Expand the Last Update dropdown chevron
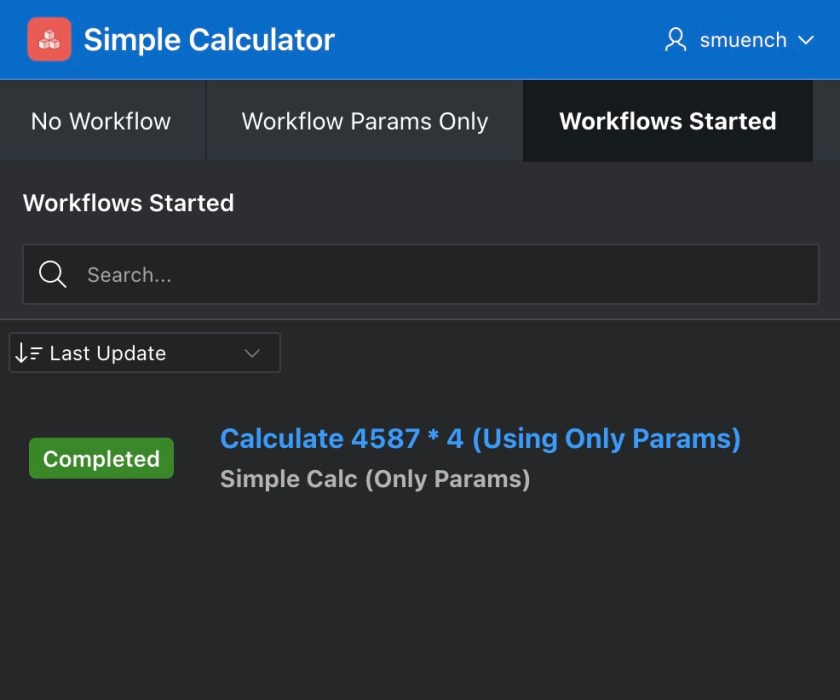 pos(252,352)
